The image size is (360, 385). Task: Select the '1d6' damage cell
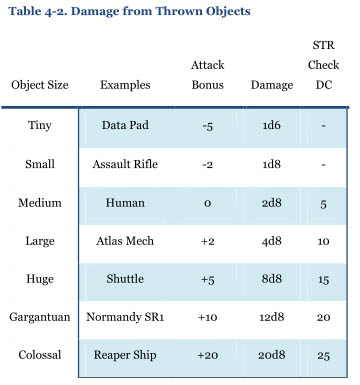click(x=272, y=125)
